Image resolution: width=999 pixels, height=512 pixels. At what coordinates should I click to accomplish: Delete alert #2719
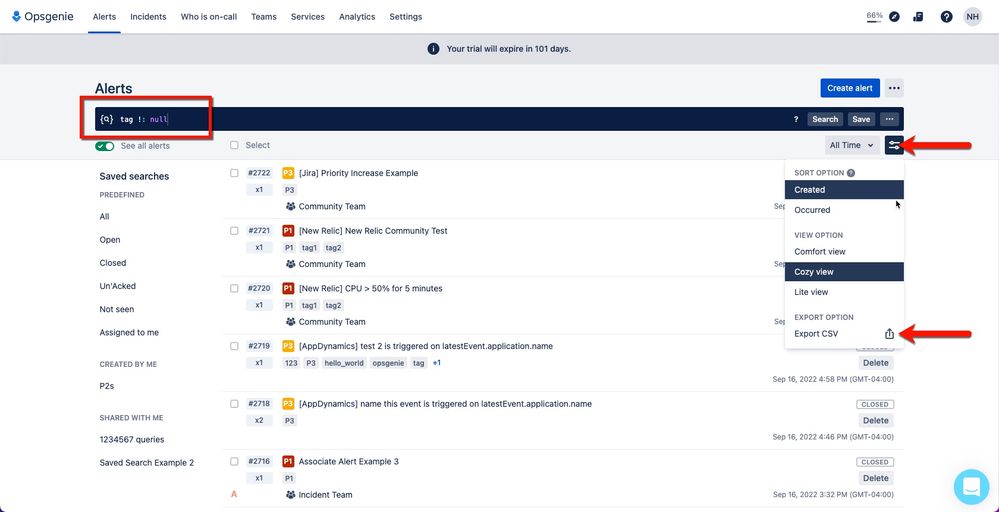tap(875, 363)
